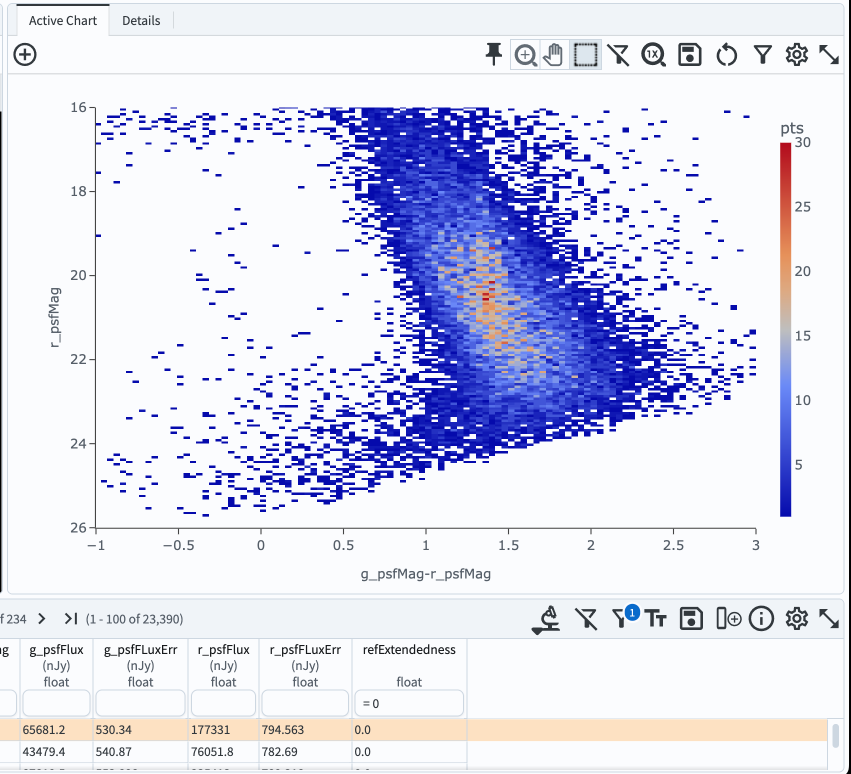The image size is (851, 774).
Task: Open table info panel
Action: (761, 618)
